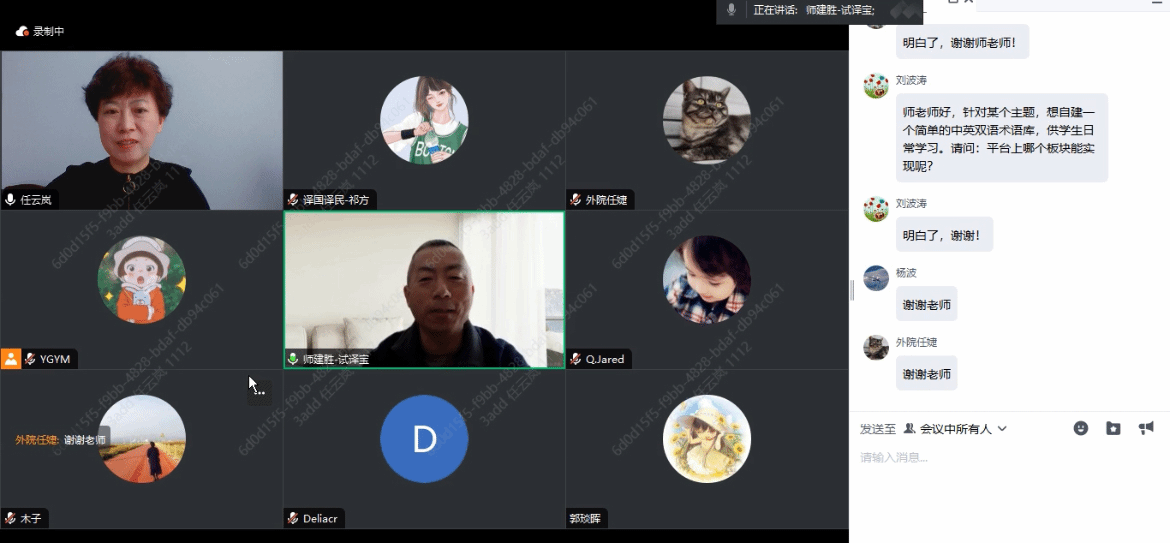Click the muted mic icon for Q.Jared

575,359
